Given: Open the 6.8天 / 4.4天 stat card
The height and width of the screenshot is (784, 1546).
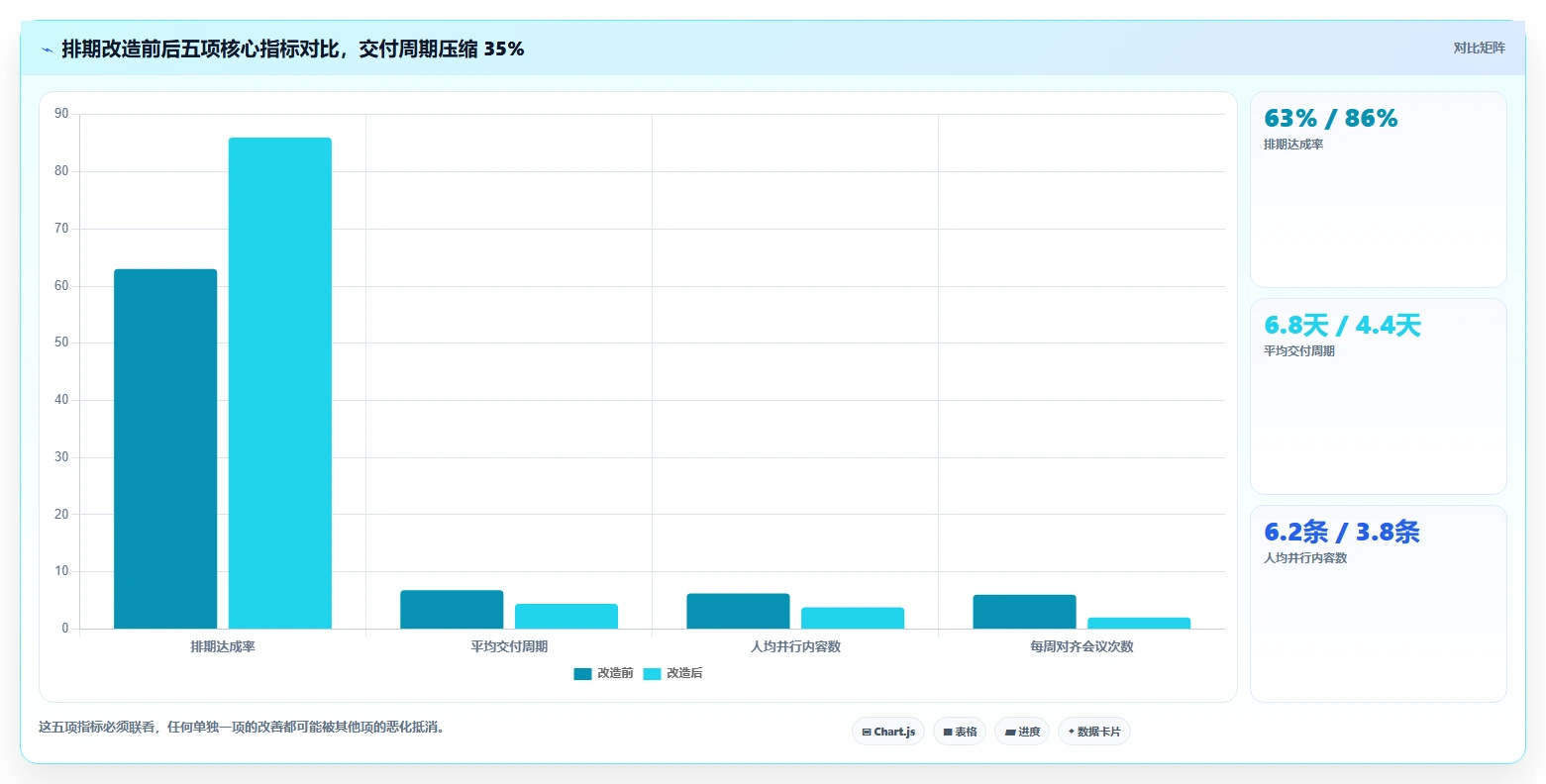Looking at the screenshot, I should click(x=1379, y=397).
